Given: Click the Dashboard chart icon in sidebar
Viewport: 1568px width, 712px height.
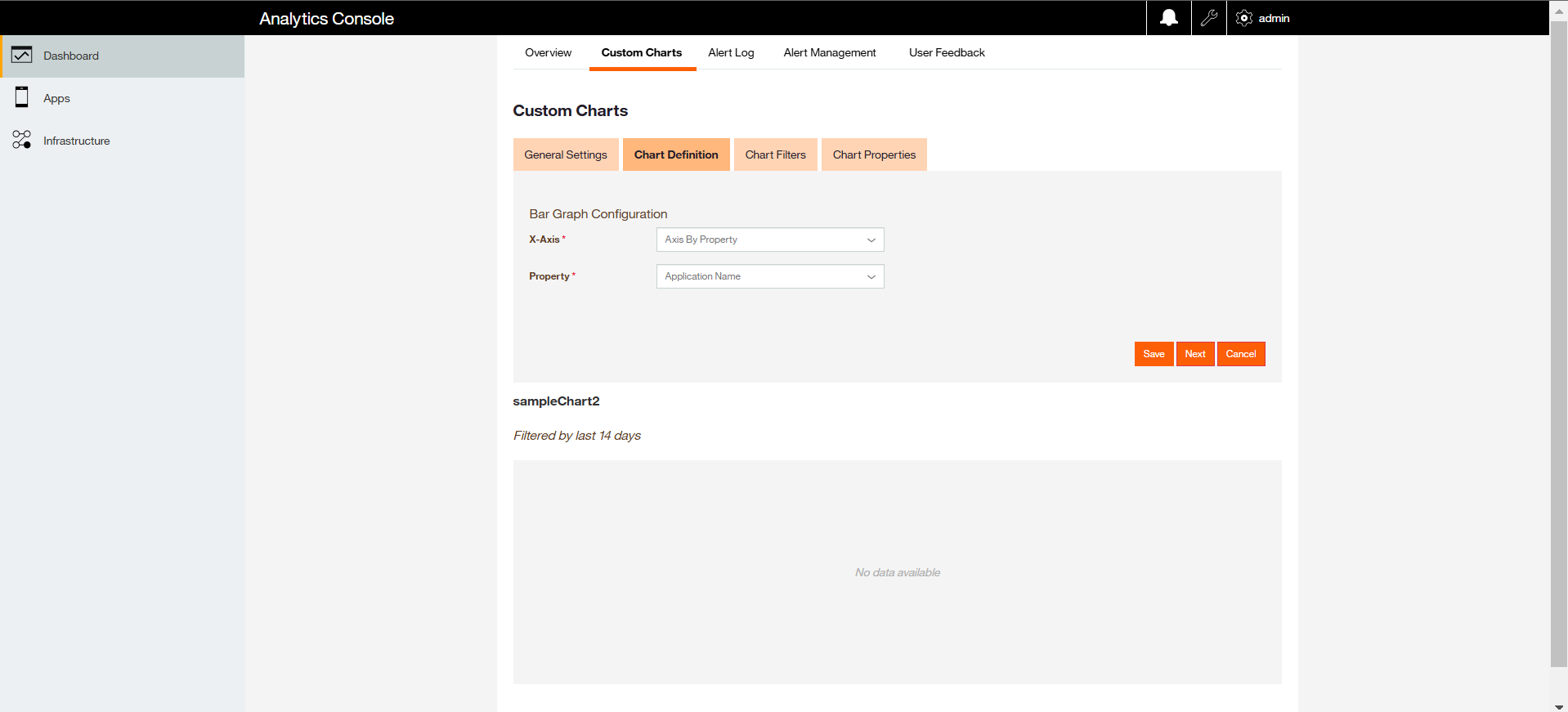Looking at the screenshot, I should click(22, 56).
